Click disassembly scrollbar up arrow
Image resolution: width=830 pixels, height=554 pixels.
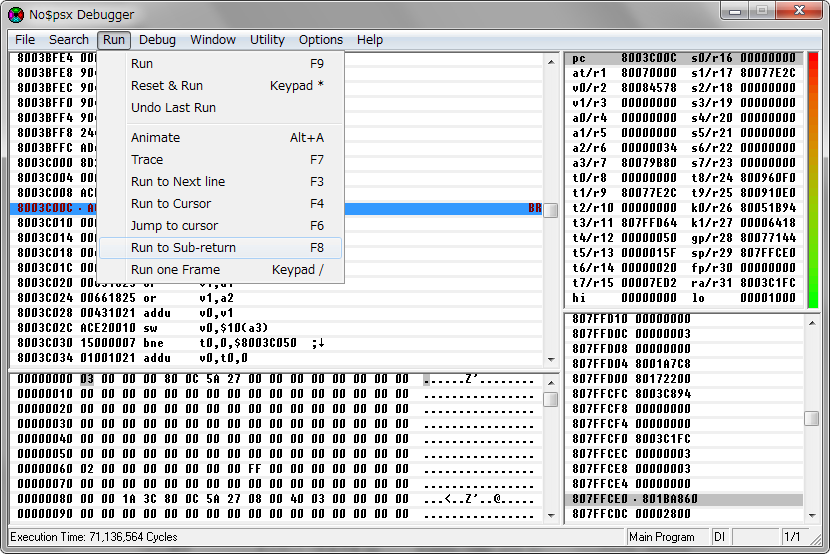tap(551, 62)
